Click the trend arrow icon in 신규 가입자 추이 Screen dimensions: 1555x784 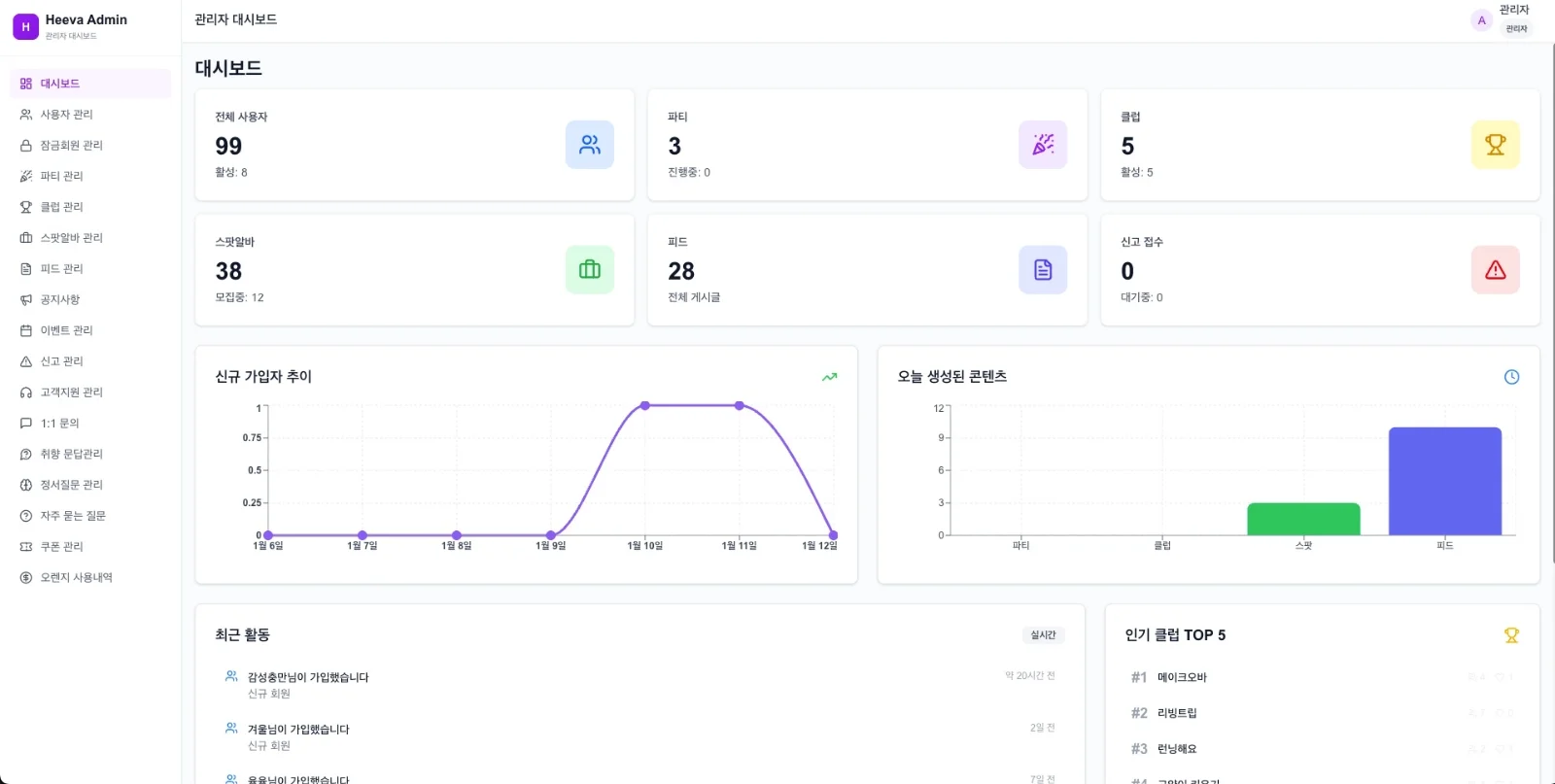click(x=829, y=377)
